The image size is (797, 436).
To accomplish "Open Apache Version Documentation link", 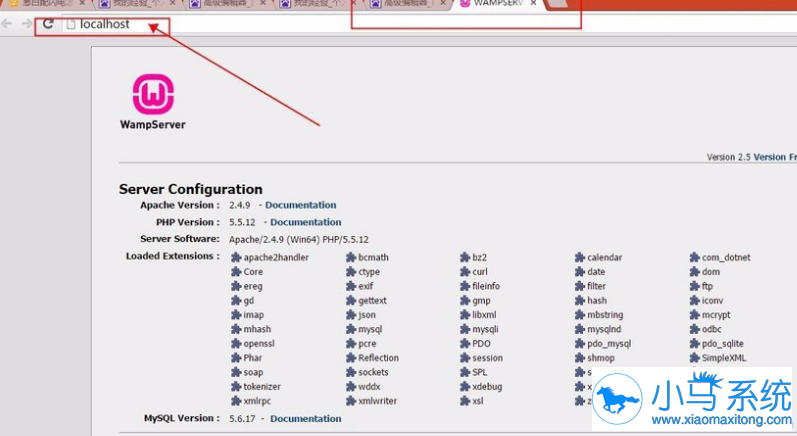I will click(300, 205).
